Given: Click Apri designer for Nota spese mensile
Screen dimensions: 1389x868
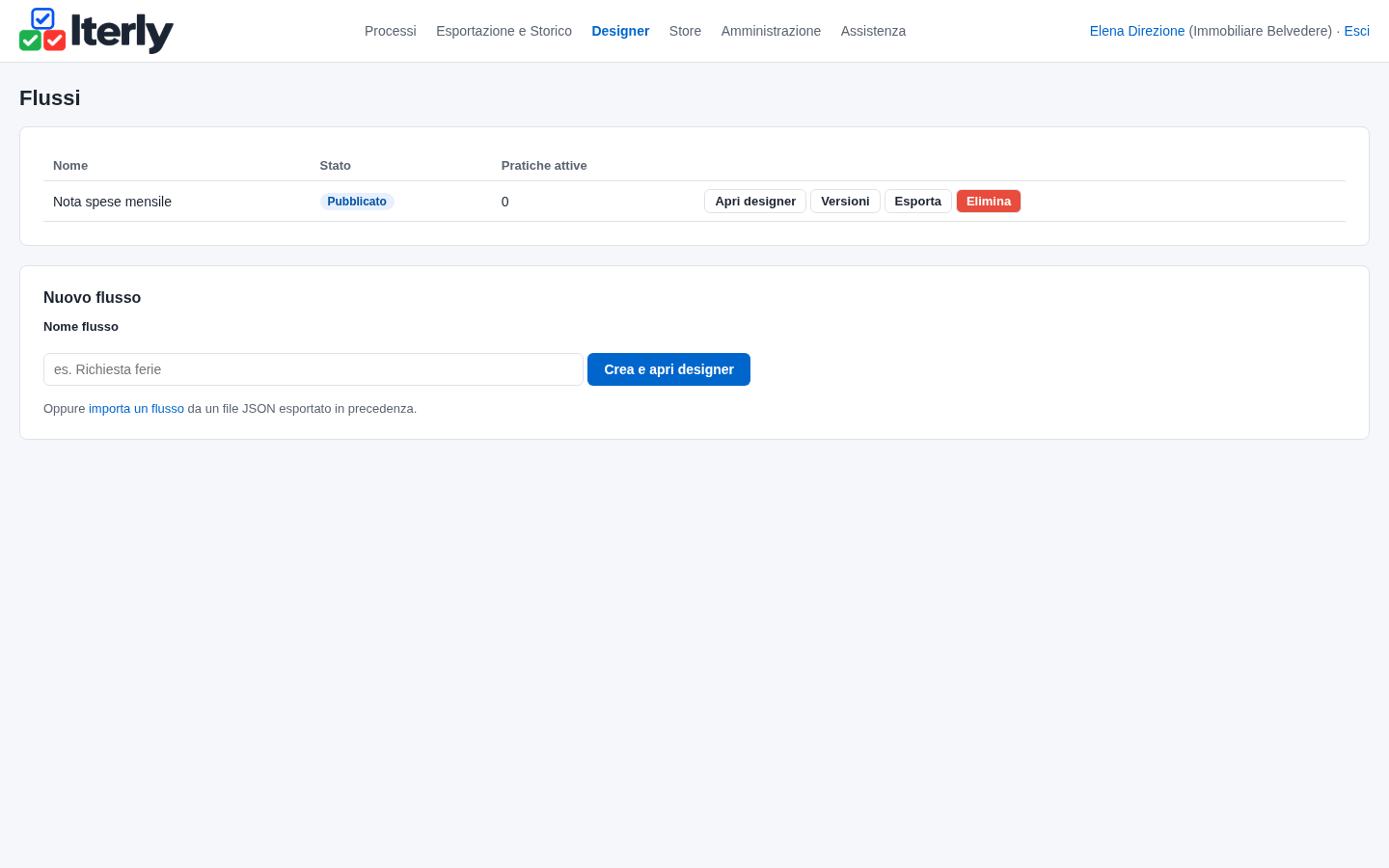Looking at the screenshot, I should [755, 202].
